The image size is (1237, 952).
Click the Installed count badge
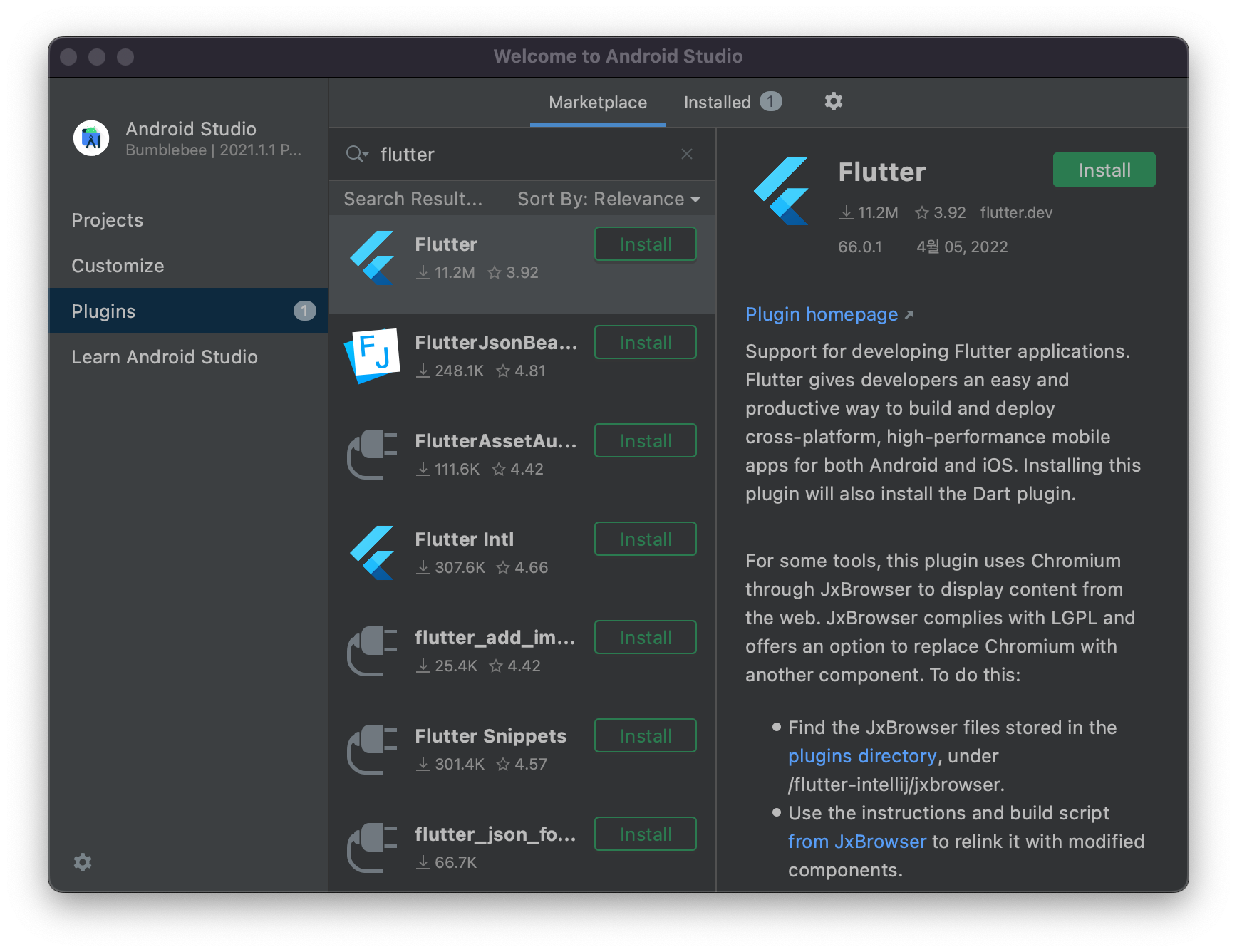(770, 102)
